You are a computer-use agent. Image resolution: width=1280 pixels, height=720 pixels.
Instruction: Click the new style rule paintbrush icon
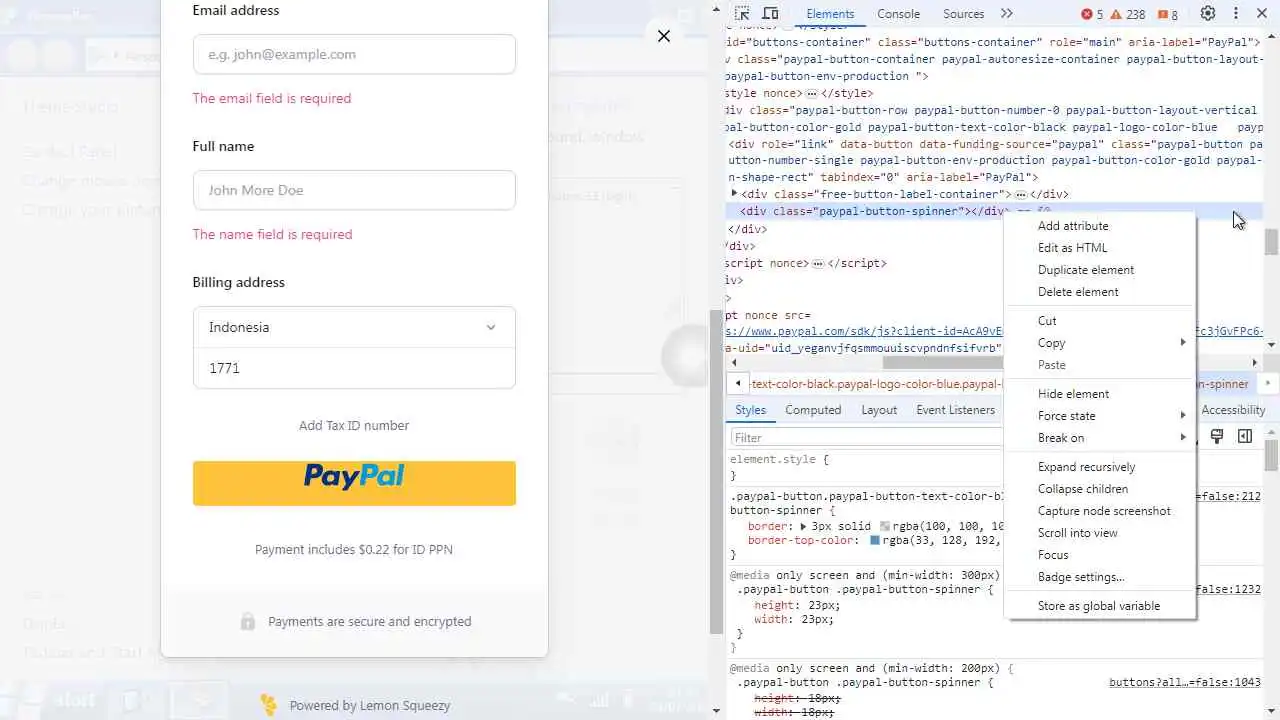coord(1217,437)
